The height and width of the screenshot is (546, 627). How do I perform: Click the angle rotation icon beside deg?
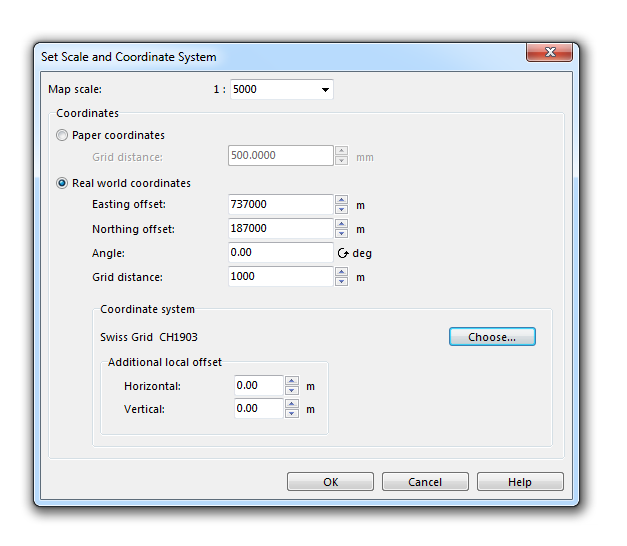(x=343, y=253)
